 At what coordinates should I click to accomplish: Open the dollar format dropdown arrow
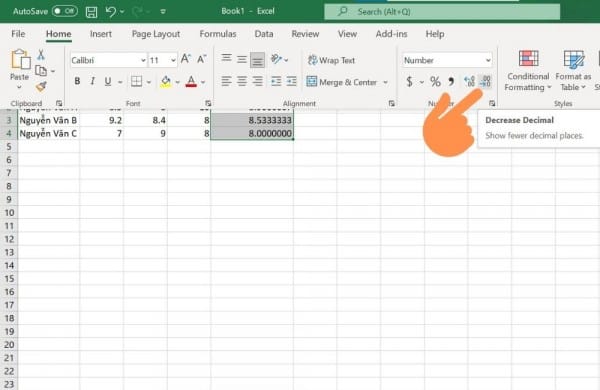(x=422, y=82)
